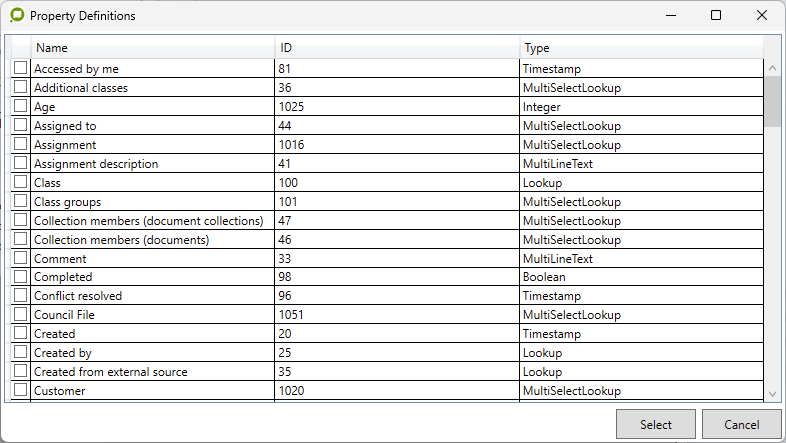Click the scrollbar up arrow

pyautogui.click(x=773, y=68)
